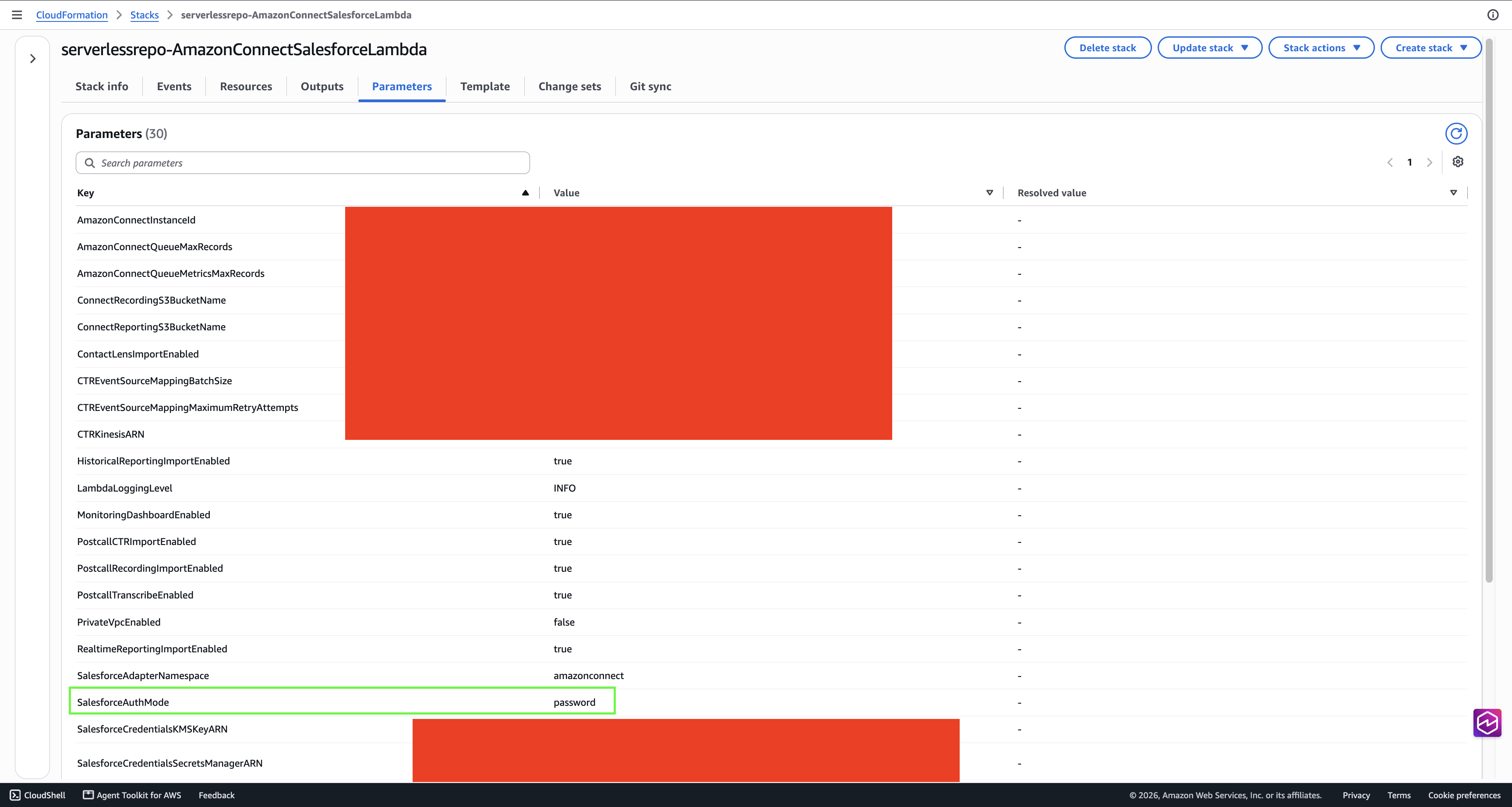Go to previous parameters page

coord(1390,163)
